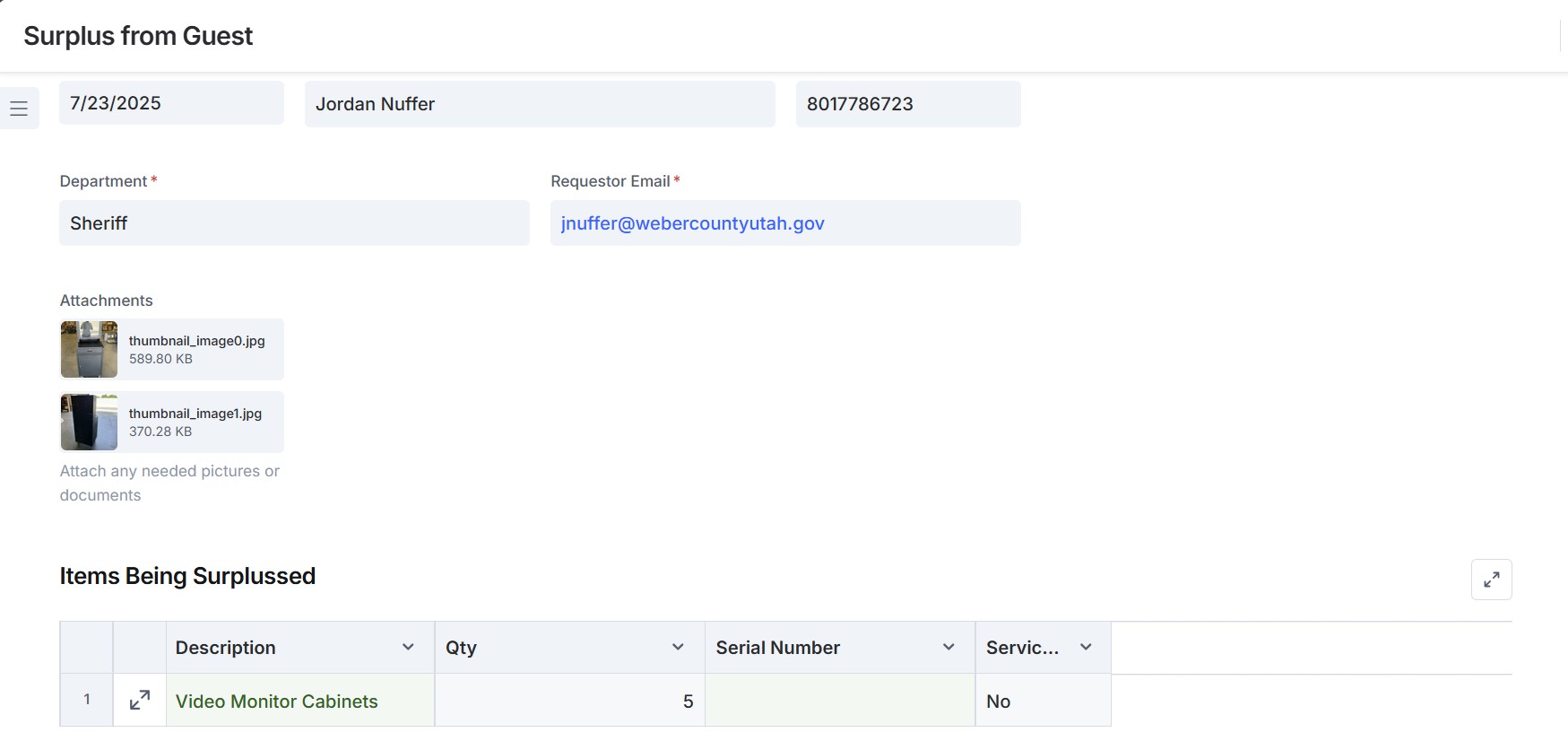This screenshot has width=1568, height=741.
Task: Click the Description column header label
Action: (x=225, y=648)
